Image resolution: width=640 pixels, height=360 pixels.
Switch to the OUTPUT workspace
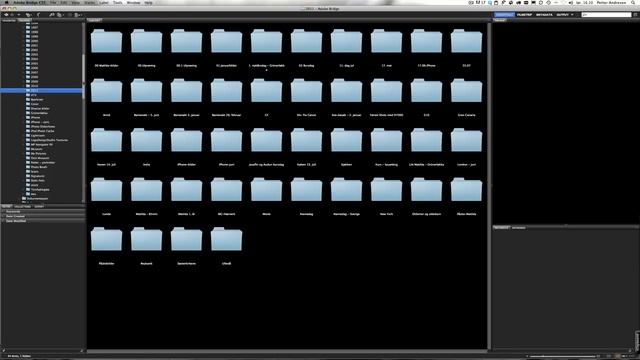click(562, 15)
